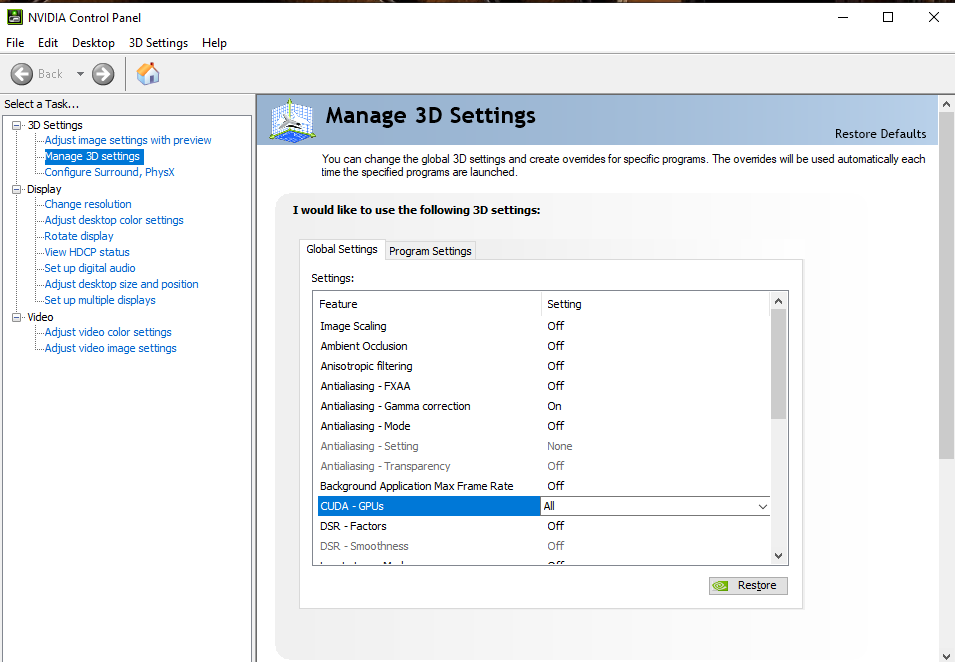Open the Desktop menu
955x662 pixels.
[93, 43]
